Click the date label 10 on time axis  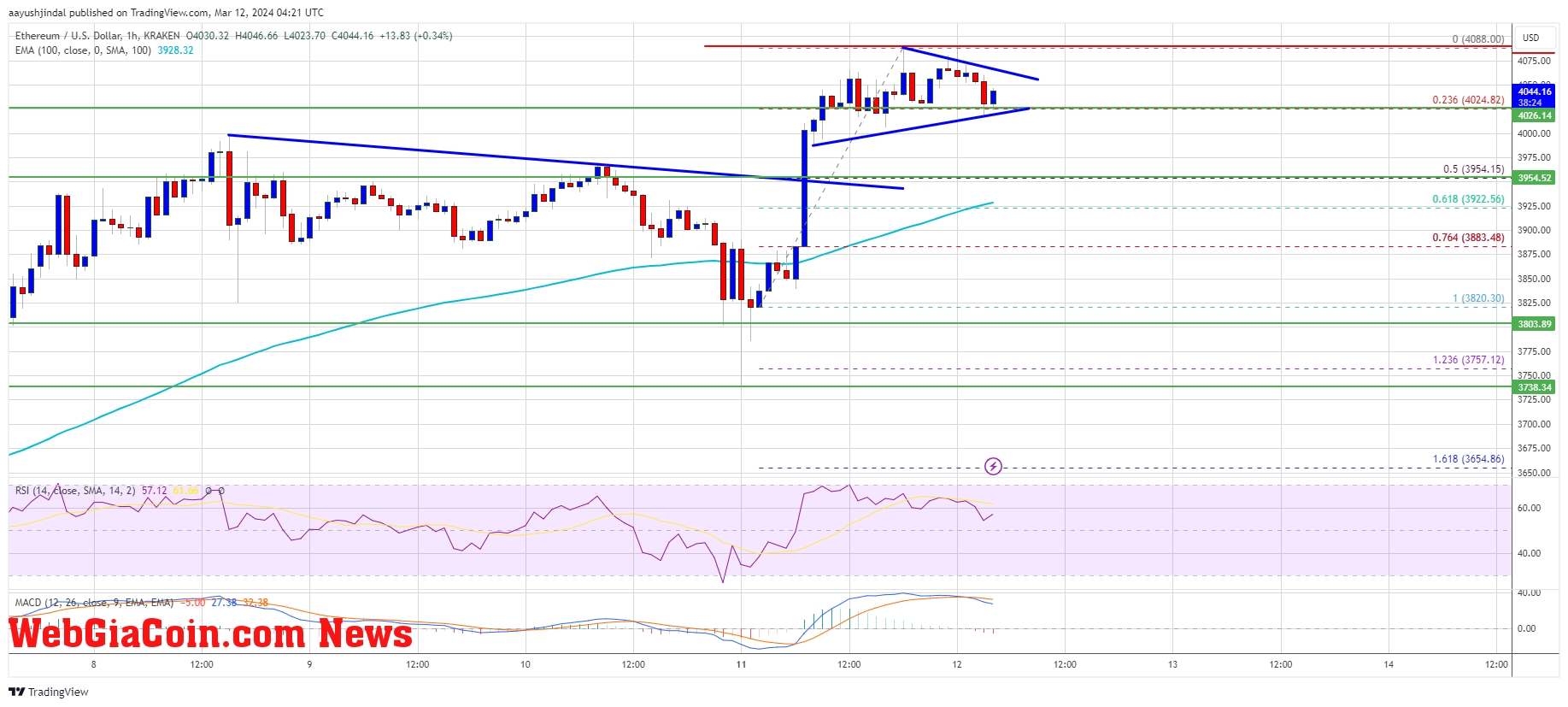(x=526, y=664)
